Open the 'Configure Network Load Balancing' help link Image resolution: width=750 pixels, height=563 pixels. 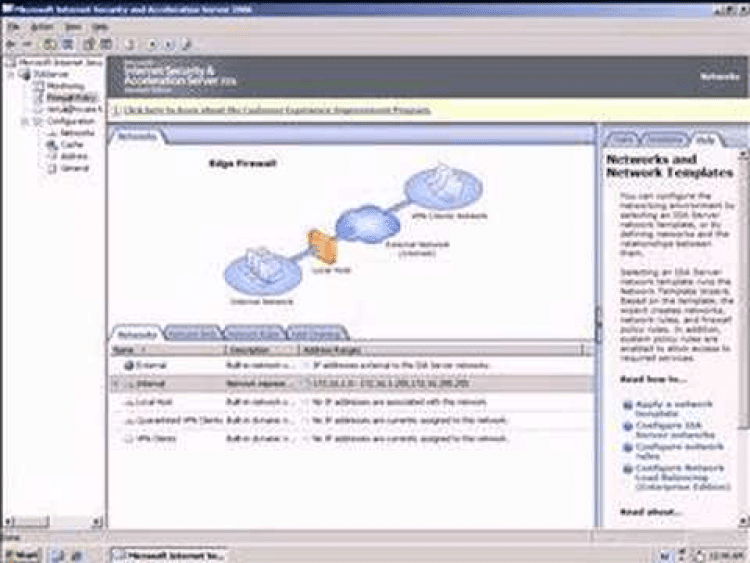point(683,477)
